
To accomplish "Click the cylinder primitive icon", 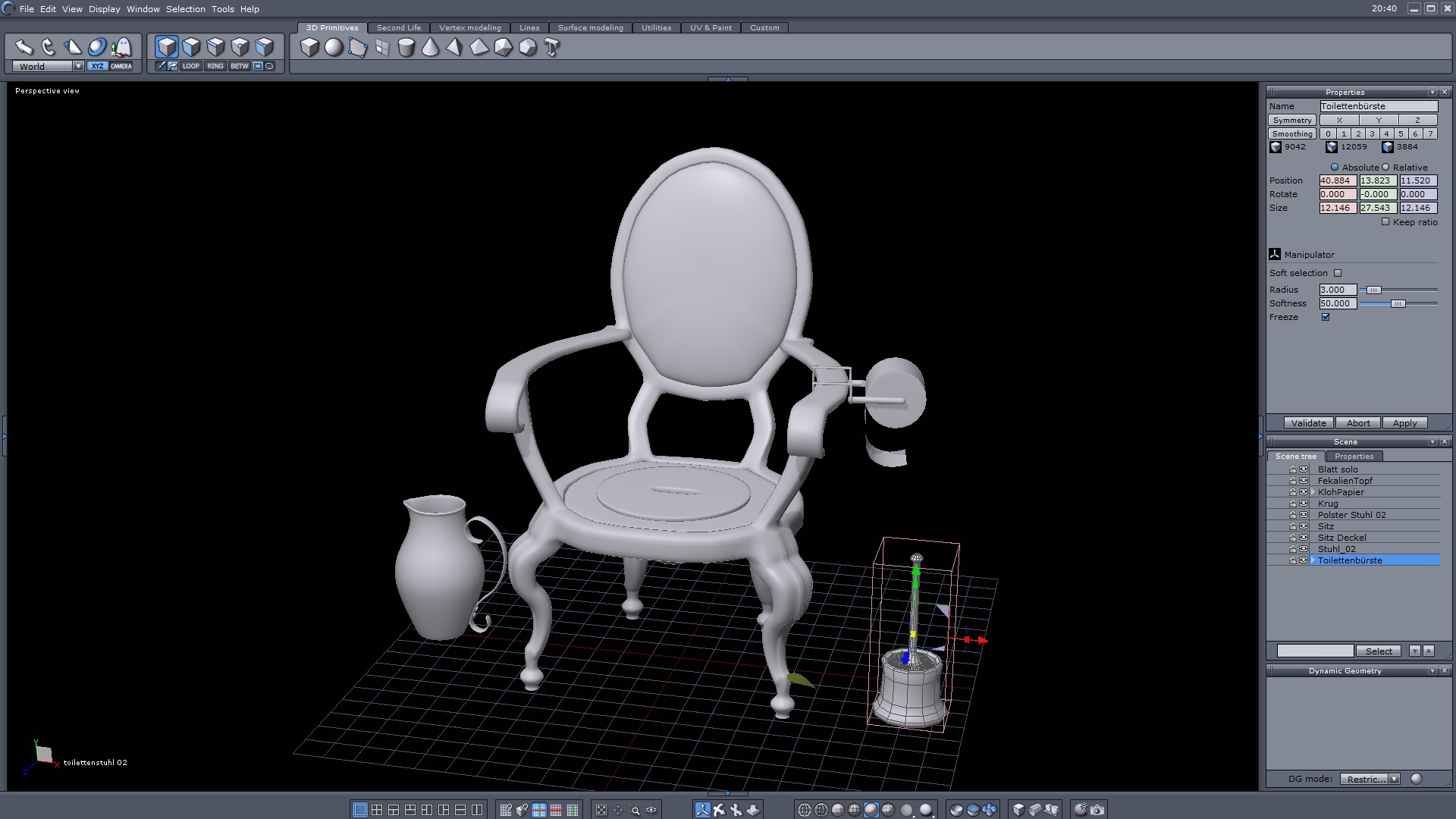I will tap(406, 48).
